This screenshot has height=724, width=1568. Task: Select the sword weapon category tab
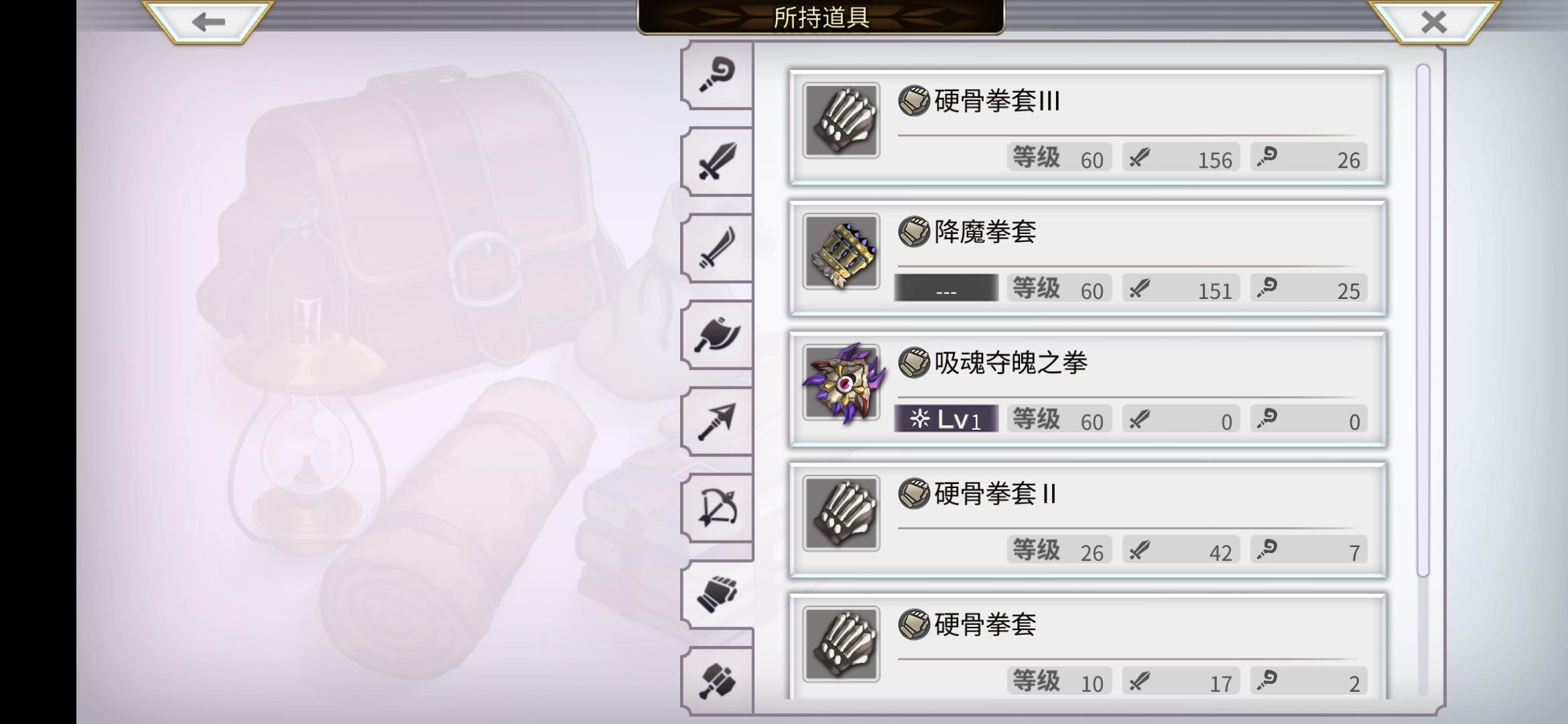[716, 162]
